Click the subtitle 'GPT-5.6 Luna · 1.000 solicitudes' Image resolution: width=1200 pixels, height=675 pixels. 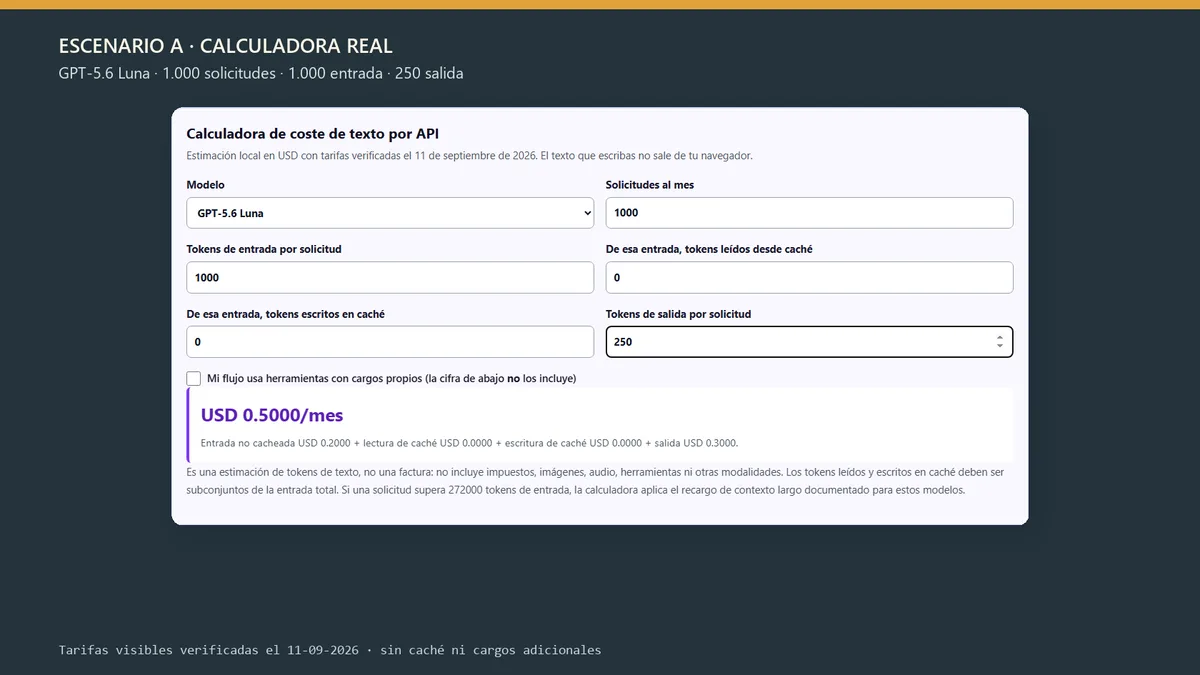tap(261, 73)
